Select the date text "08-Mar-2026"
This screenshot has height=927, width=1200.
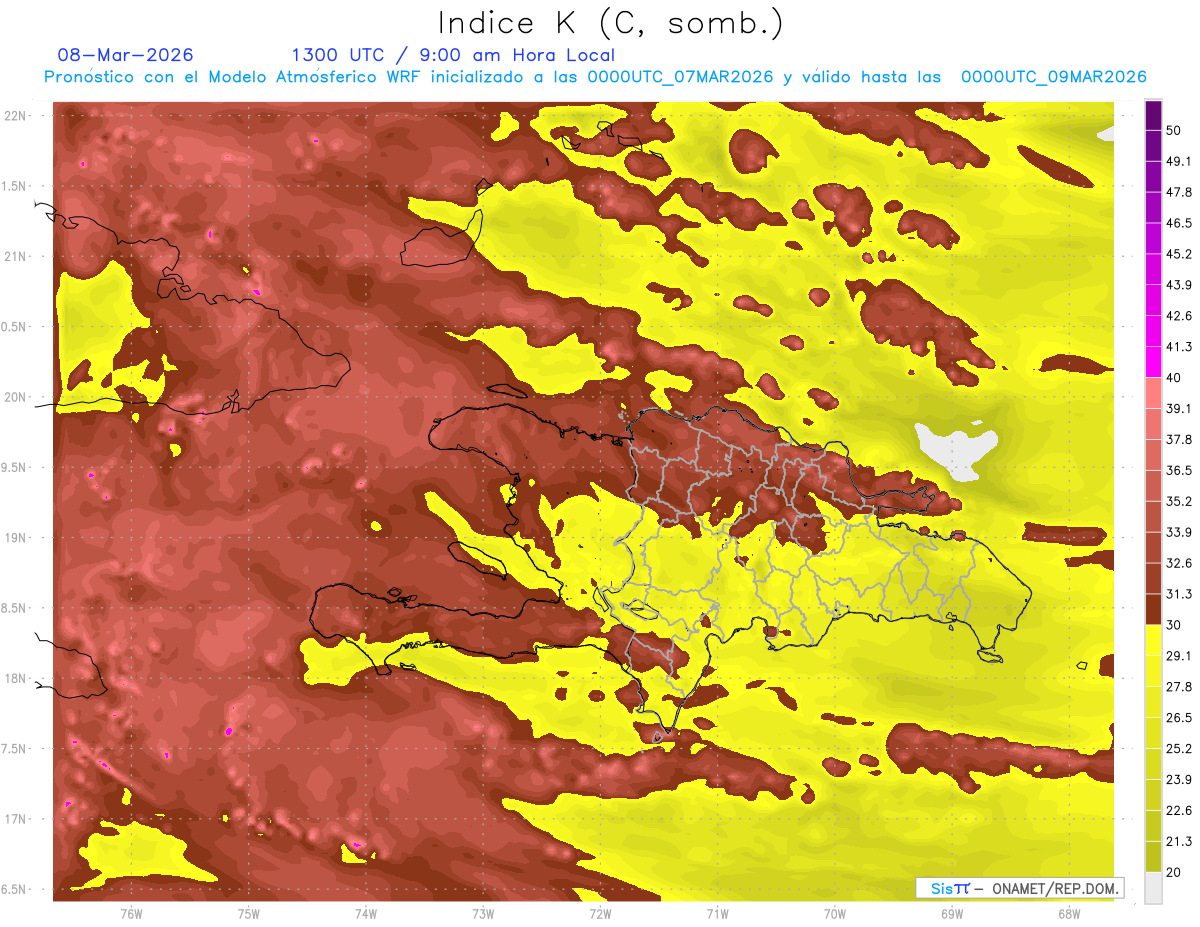125,55
